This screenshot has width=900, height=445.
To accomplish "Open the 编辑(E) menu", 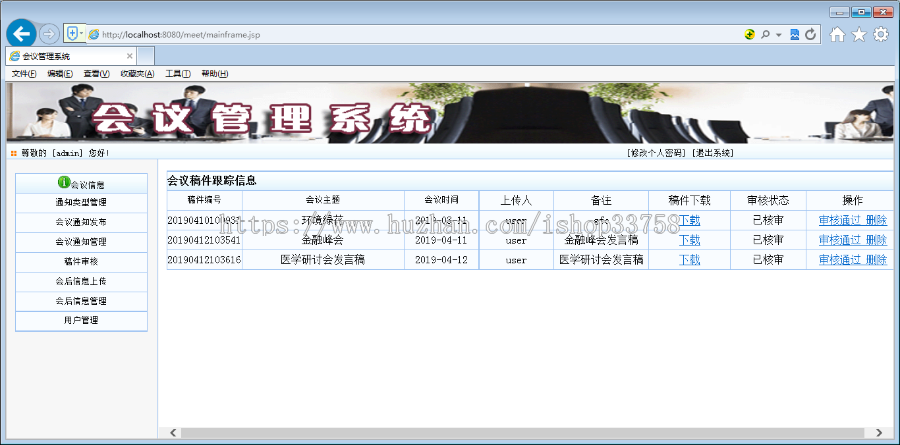I will point(60,73).
